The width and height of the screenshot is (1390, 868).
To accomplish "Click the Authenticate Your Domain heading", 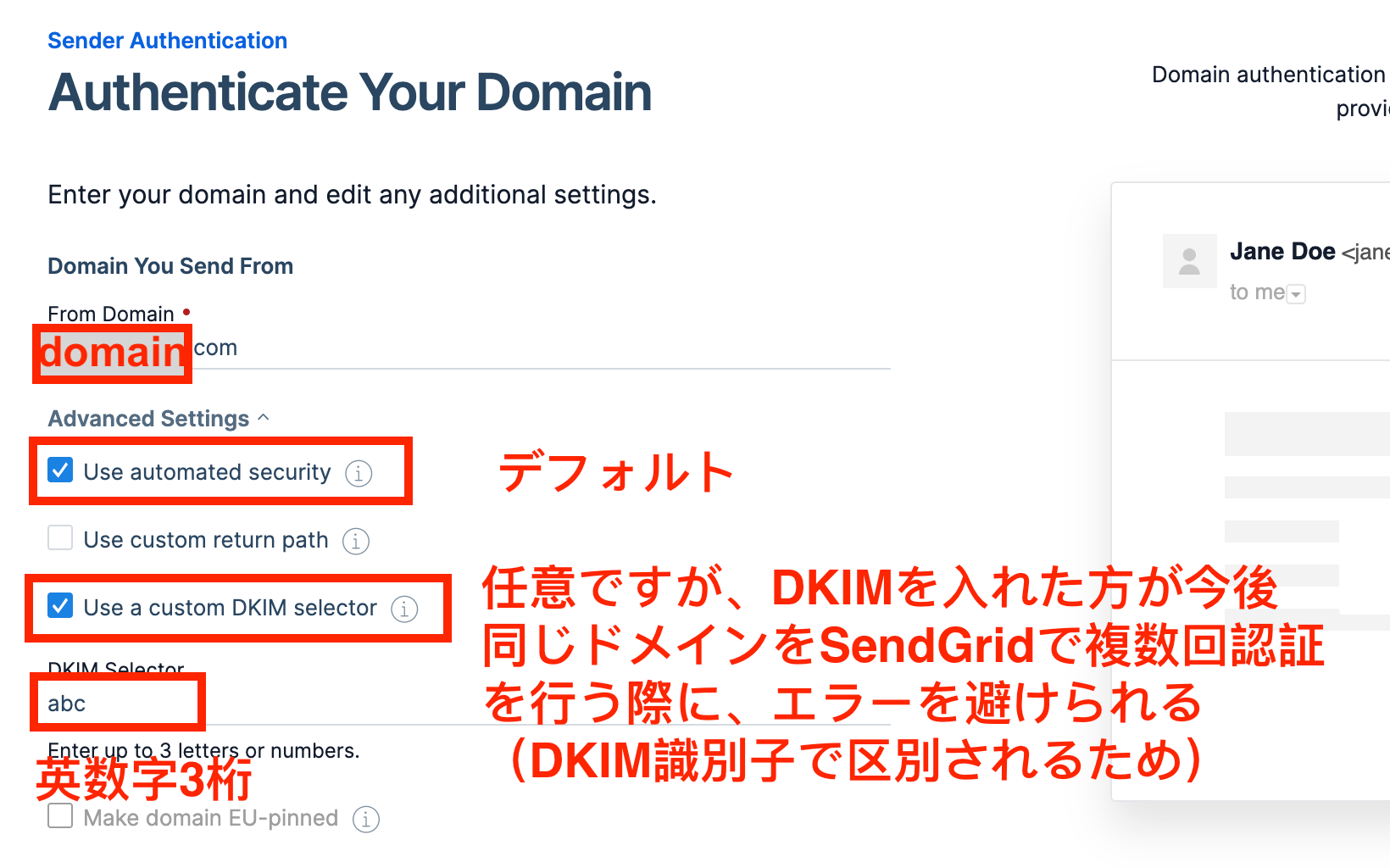I will tap(350, 92).
